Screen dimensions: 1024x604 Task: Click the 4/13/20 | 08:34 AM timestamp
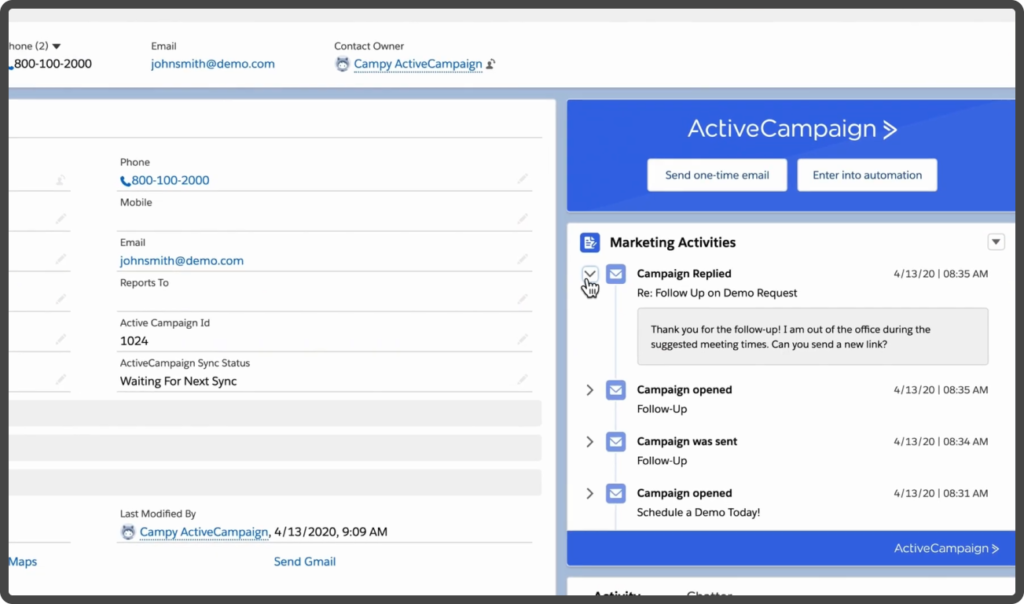pyautogui.click(x=940, y=441)
